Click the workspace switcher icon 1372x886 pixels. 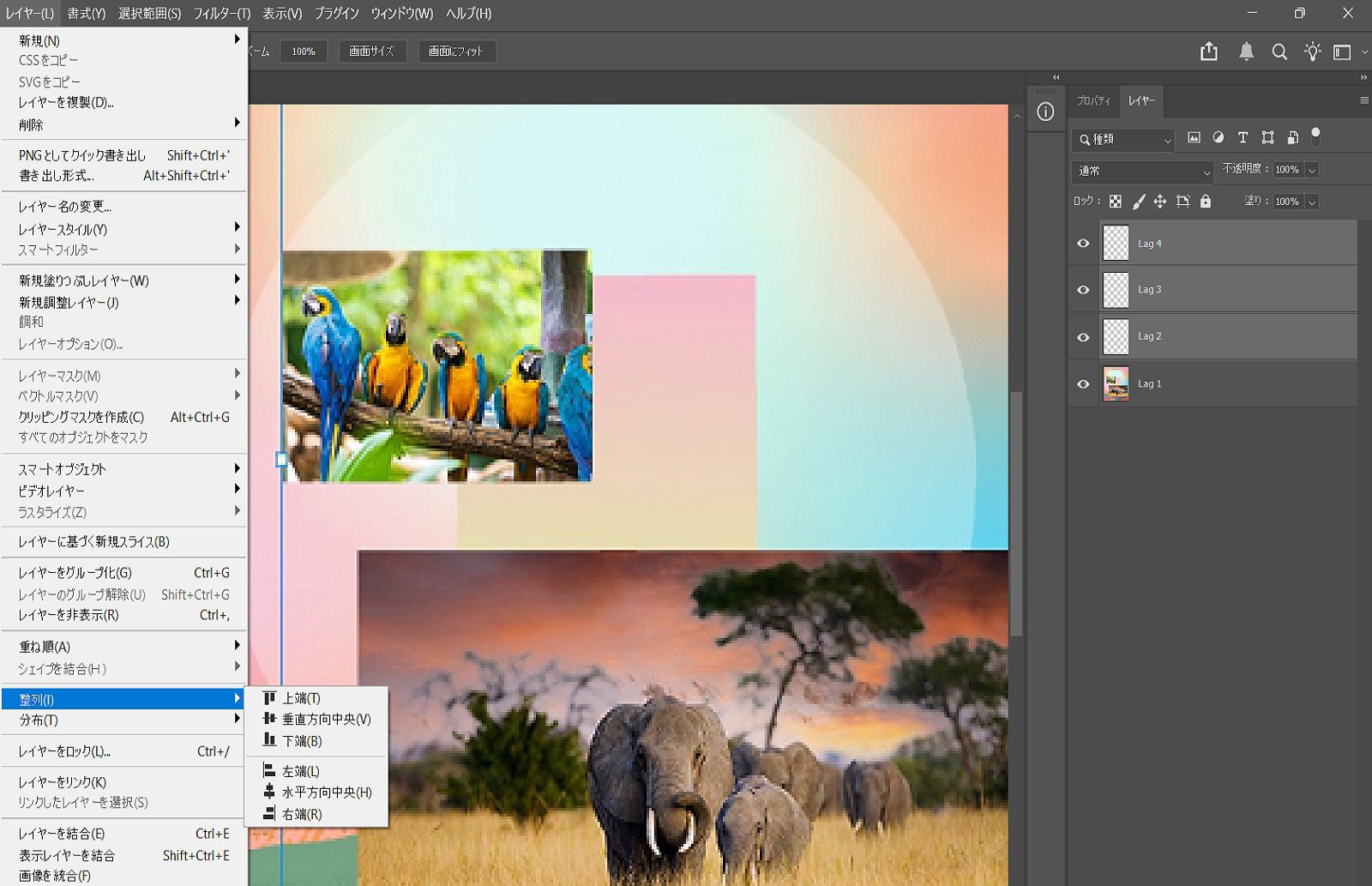click(1342, 52)
